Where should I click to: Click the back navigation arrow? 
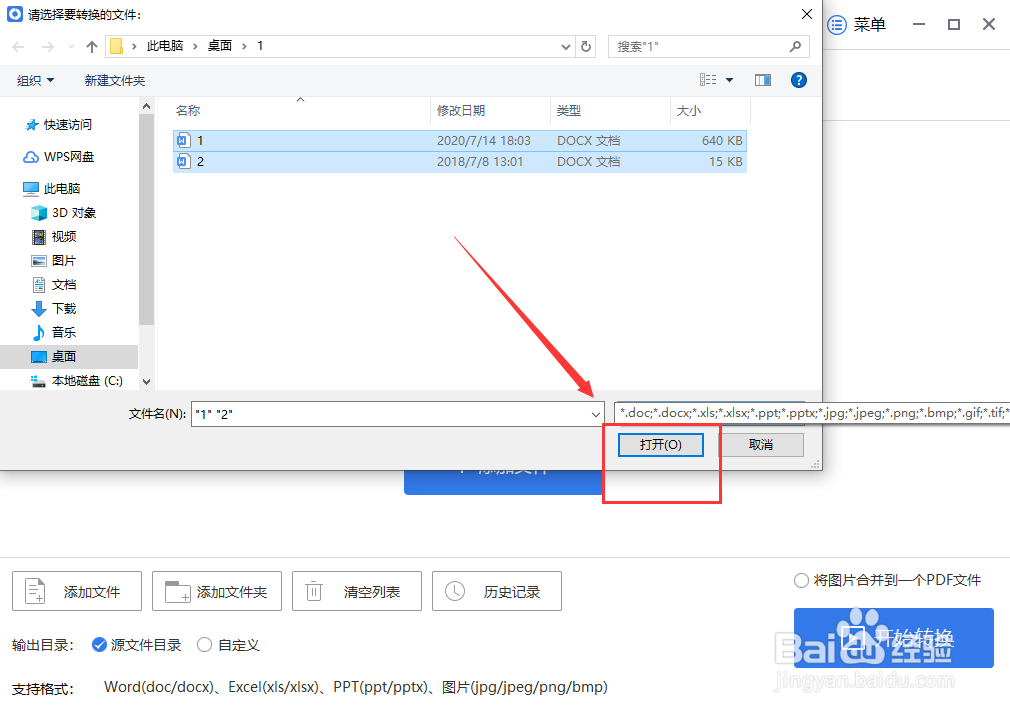(18, 46)
